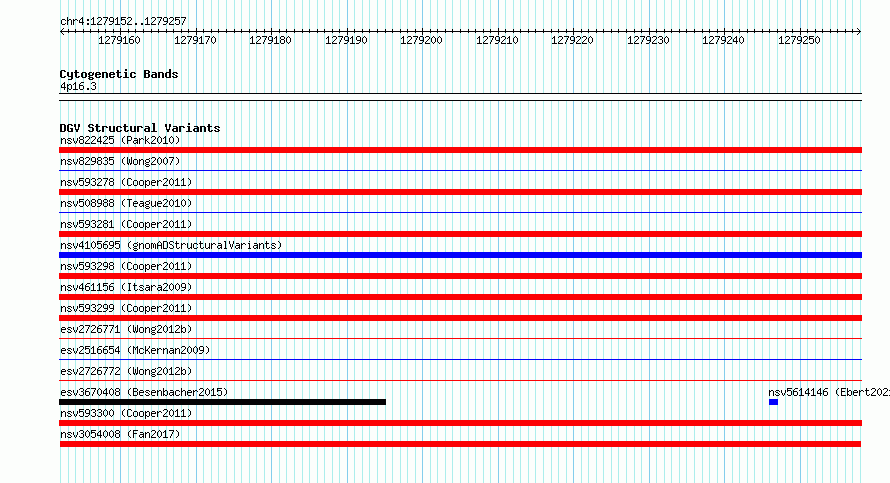890x483 pixels.
Task: Click the thin blue line of nsv508988
Action: [x=460, y=212]
